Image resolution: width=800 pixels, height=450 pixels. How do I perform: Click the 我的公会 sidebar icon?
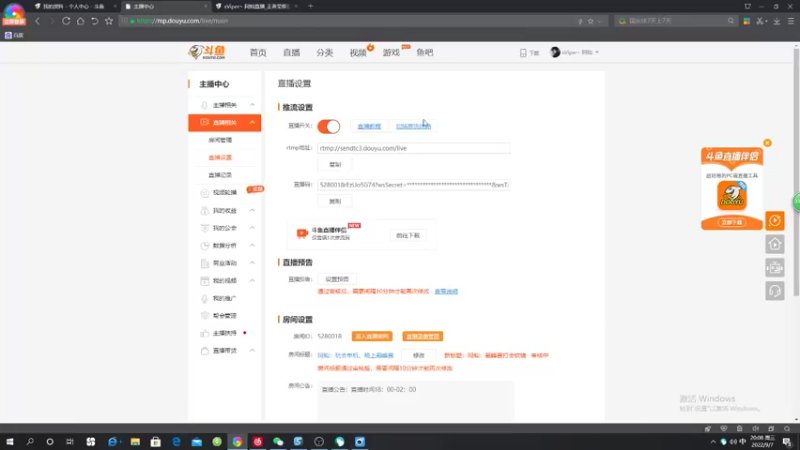[x=205, y=228]
